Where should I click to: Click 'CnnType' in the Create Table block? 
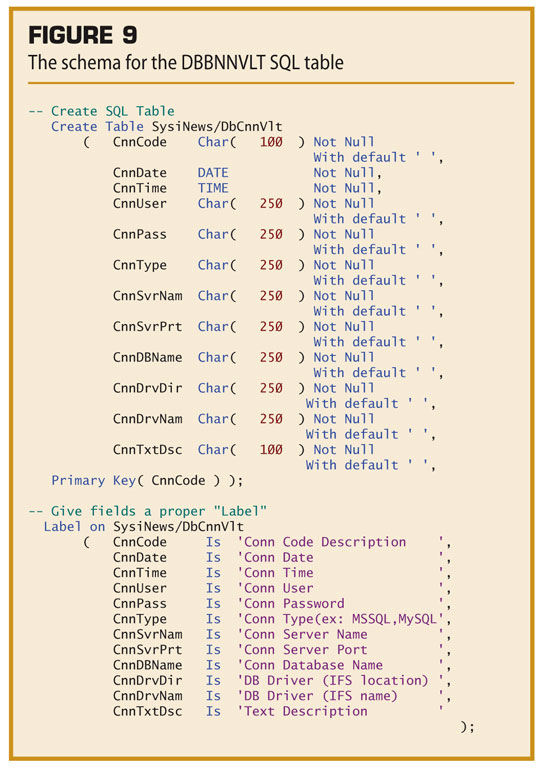coord(139,265)
